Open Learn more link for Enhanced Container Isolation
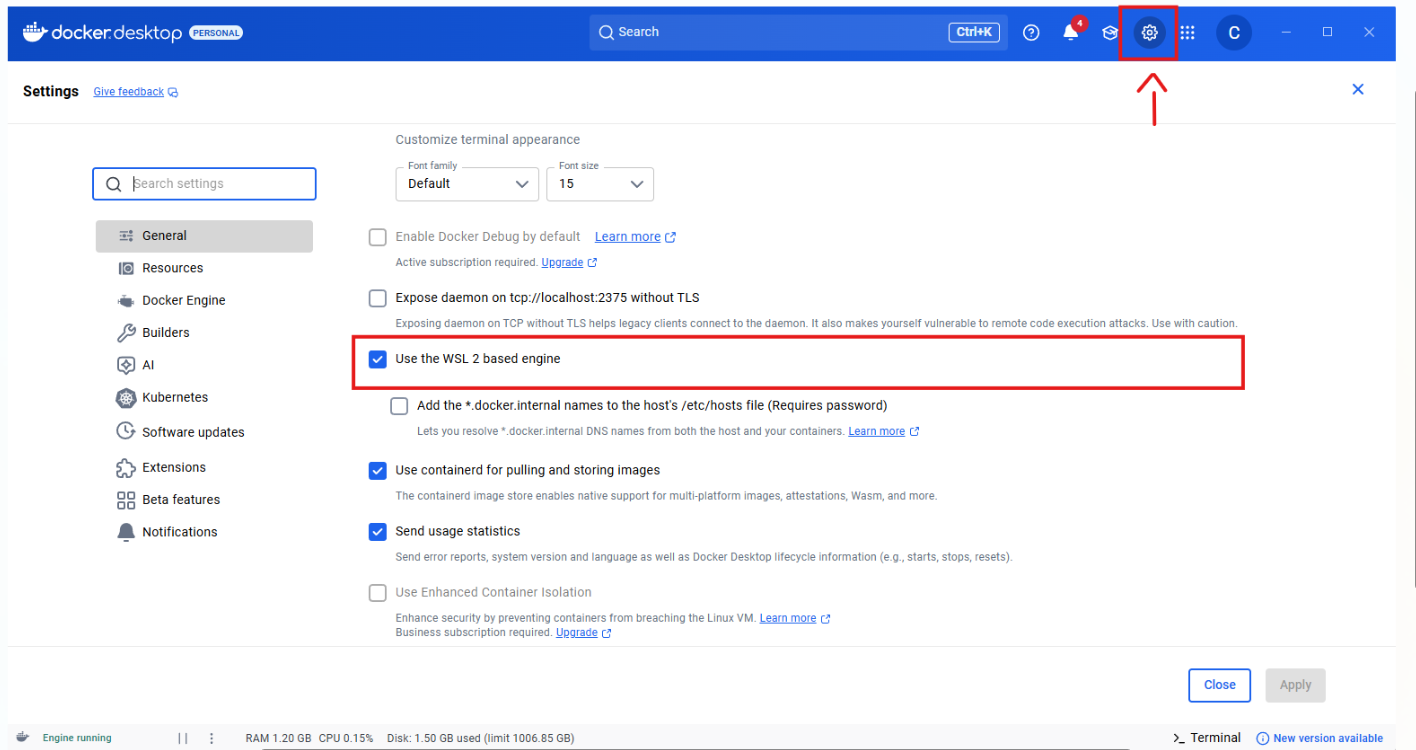Screen dimensions: 1416x750 click(x=788, y=618)
